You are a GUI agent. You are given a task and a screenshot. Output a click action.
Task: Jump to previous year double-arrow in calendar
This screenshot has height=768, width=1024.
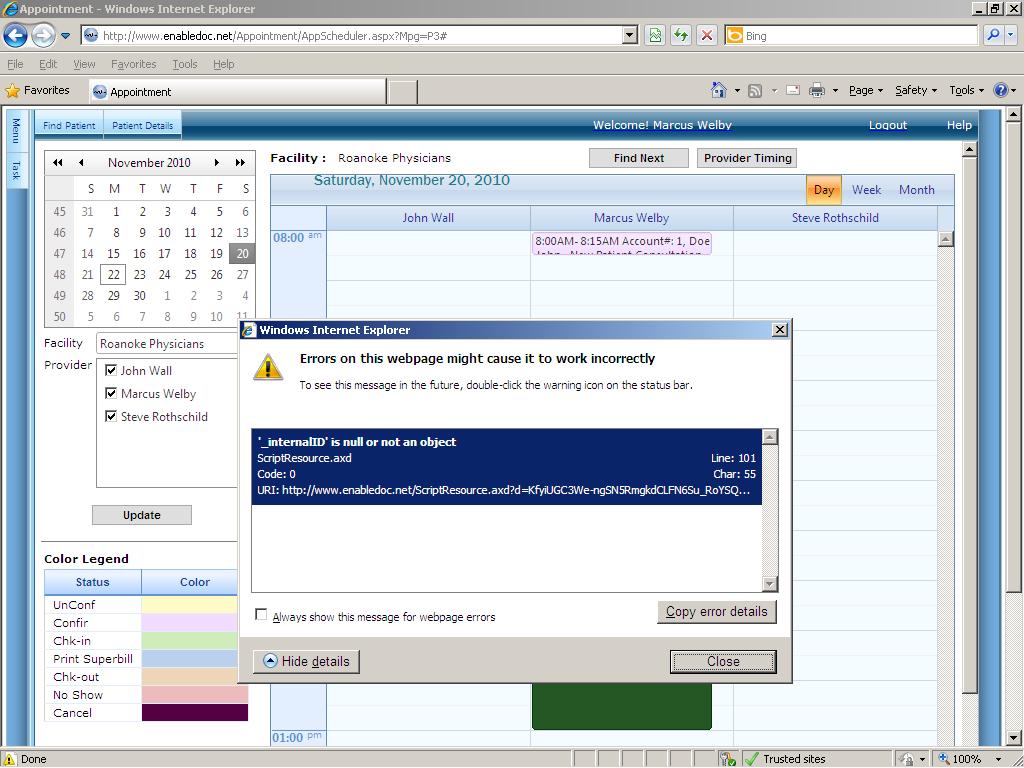click(x=58, y=163)
